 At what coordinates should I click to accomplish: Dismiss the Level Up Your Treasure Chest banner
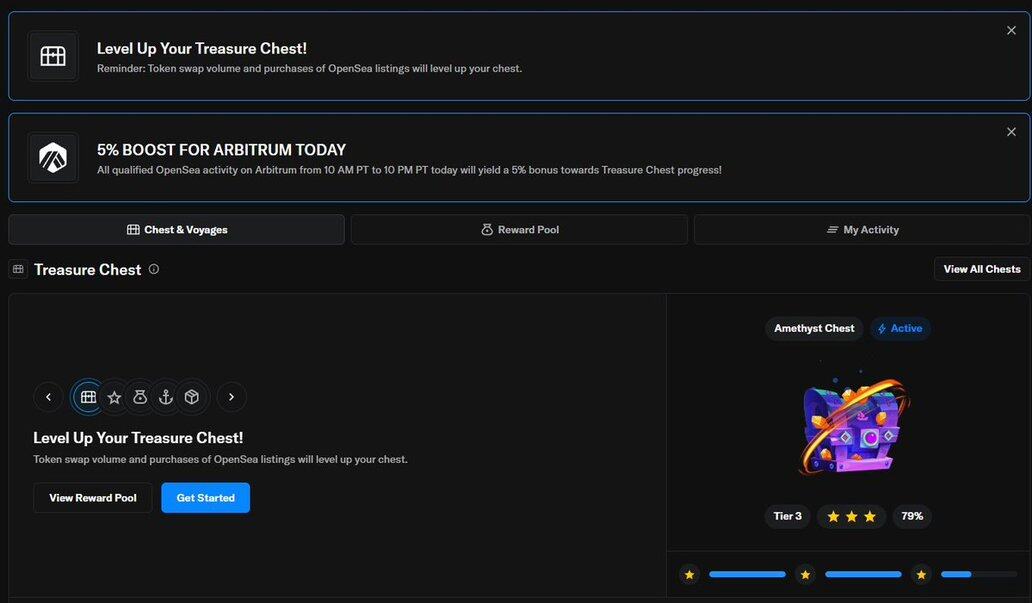click(x=1011, y=31)
